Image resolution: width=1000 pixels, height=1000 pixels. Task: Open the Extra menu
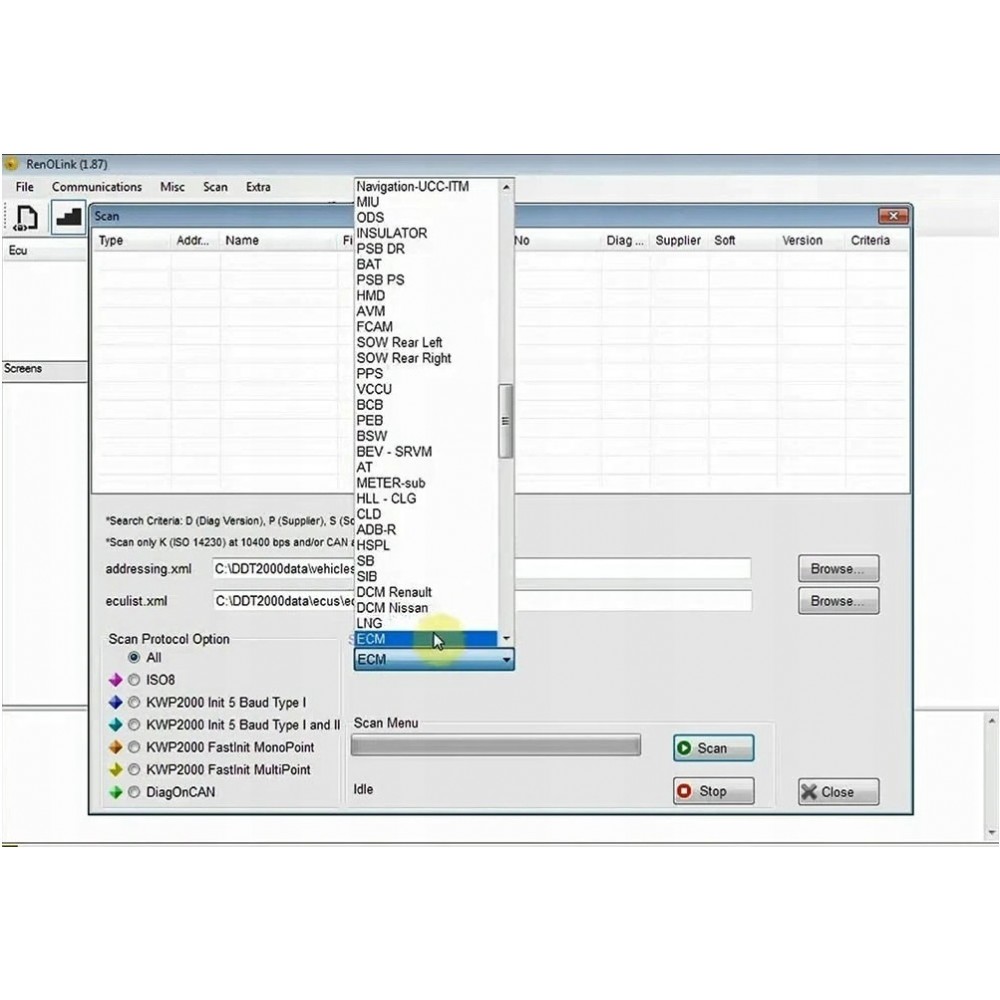258,187
